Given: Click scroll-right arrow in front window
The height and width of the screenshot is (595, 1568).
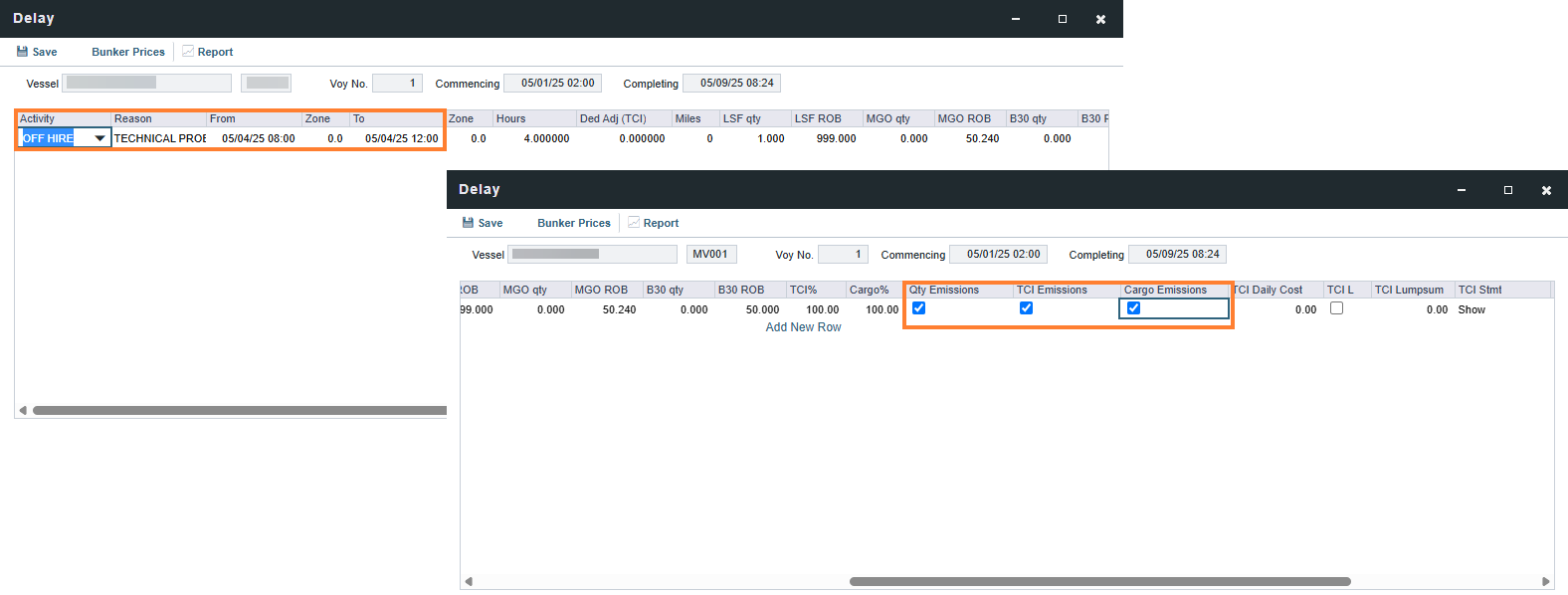Looking at the screenshot, I should tap(1546, 581).
